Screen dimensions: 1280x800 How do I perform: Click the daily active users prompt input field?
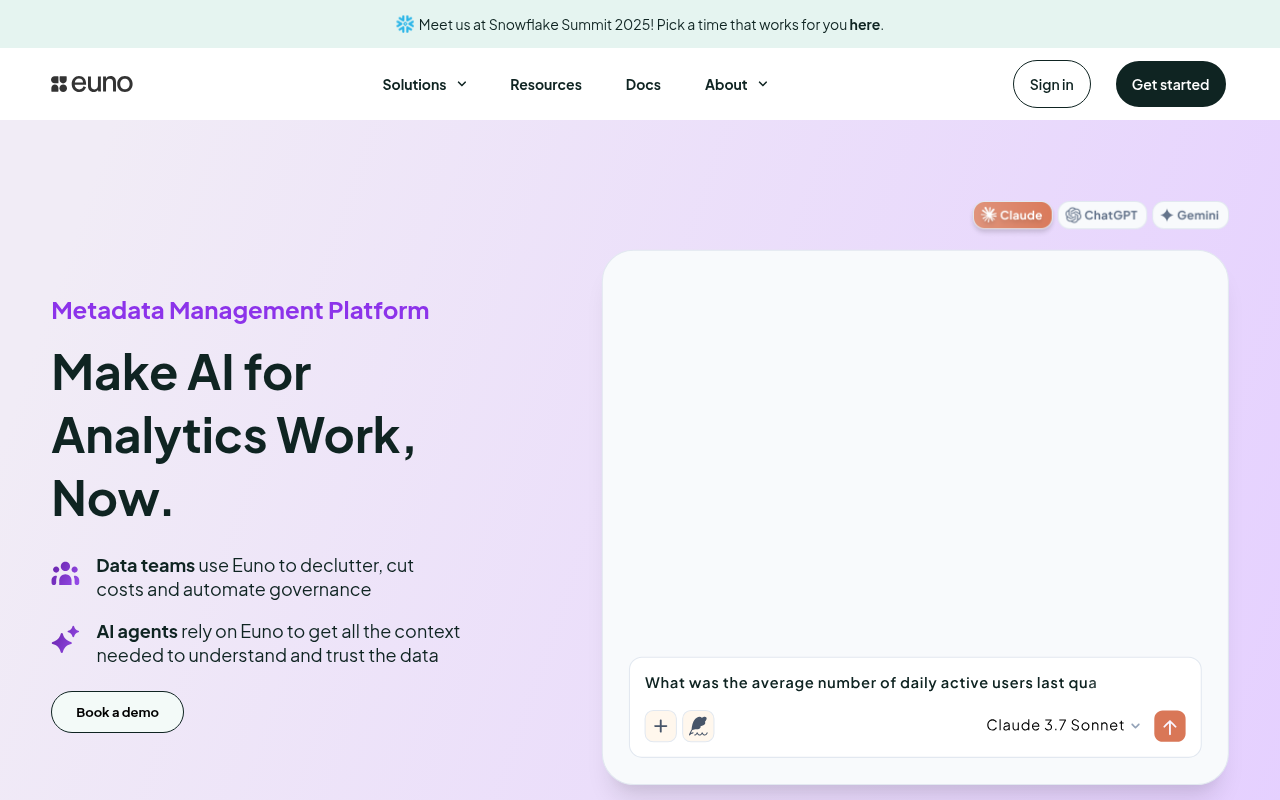point(870,682)
